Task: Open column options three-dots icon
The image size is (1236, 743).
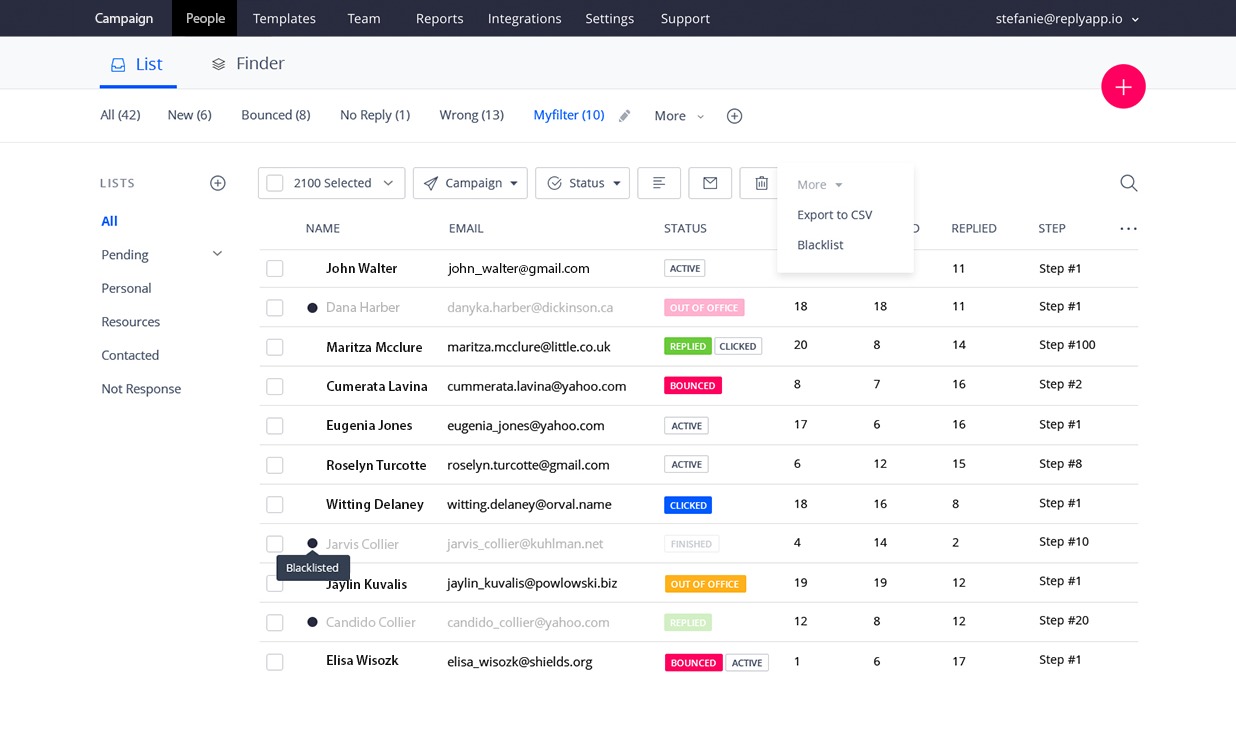Action: coord(1128,229)
